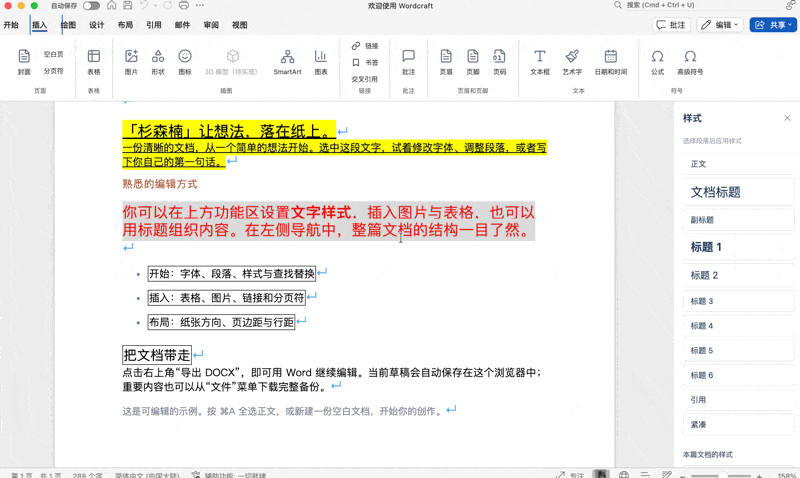Insert a blank page (空白页)
This screenshot has height=478, width=800.
coord(54,54)
